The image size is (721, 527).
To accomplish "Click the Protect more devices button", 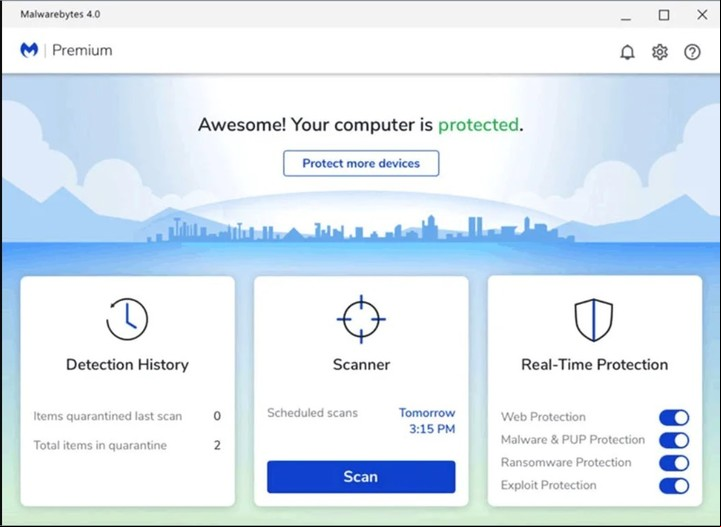I will point(361,163).
